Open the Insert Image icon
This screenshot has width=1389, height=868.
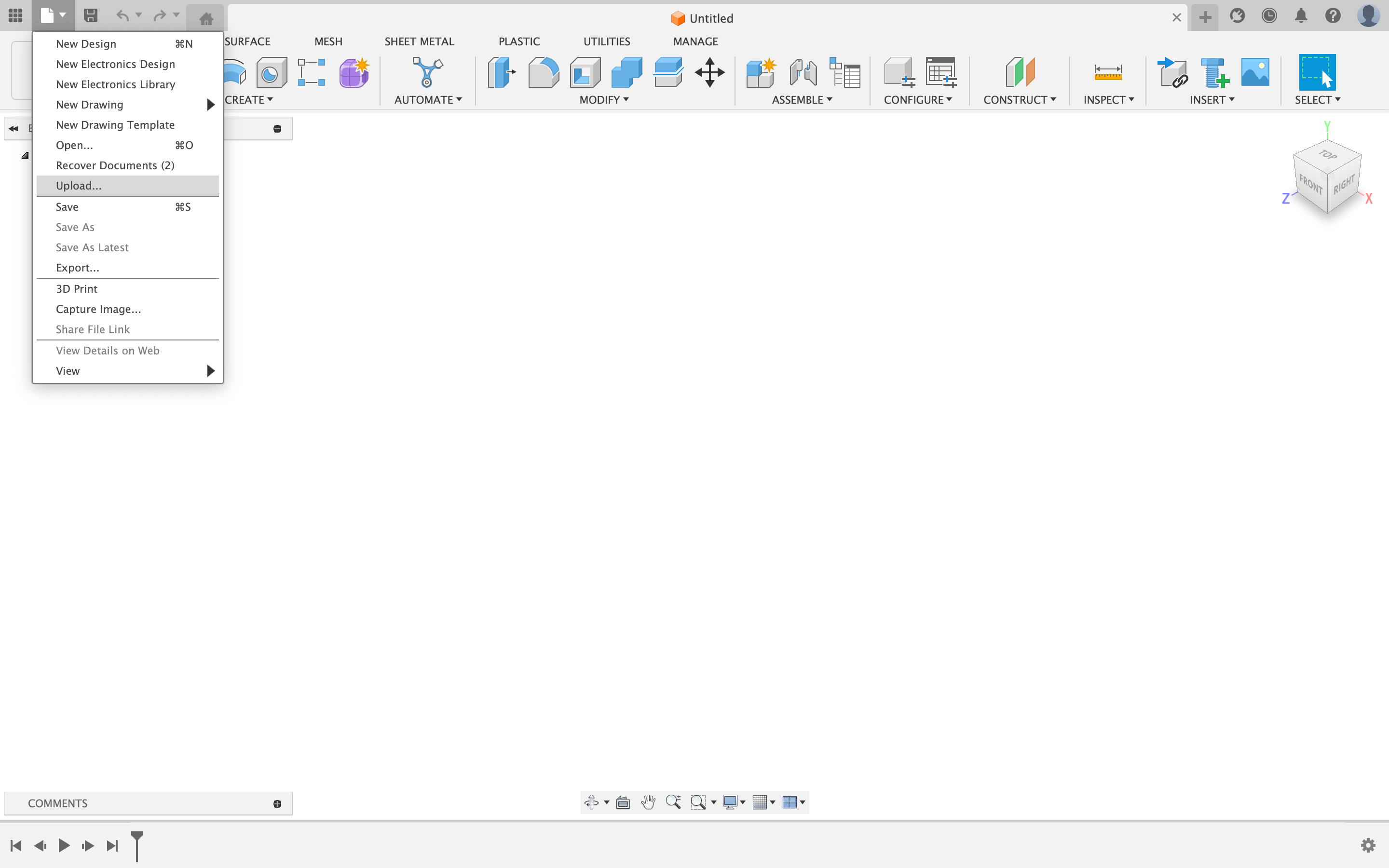1255,73
